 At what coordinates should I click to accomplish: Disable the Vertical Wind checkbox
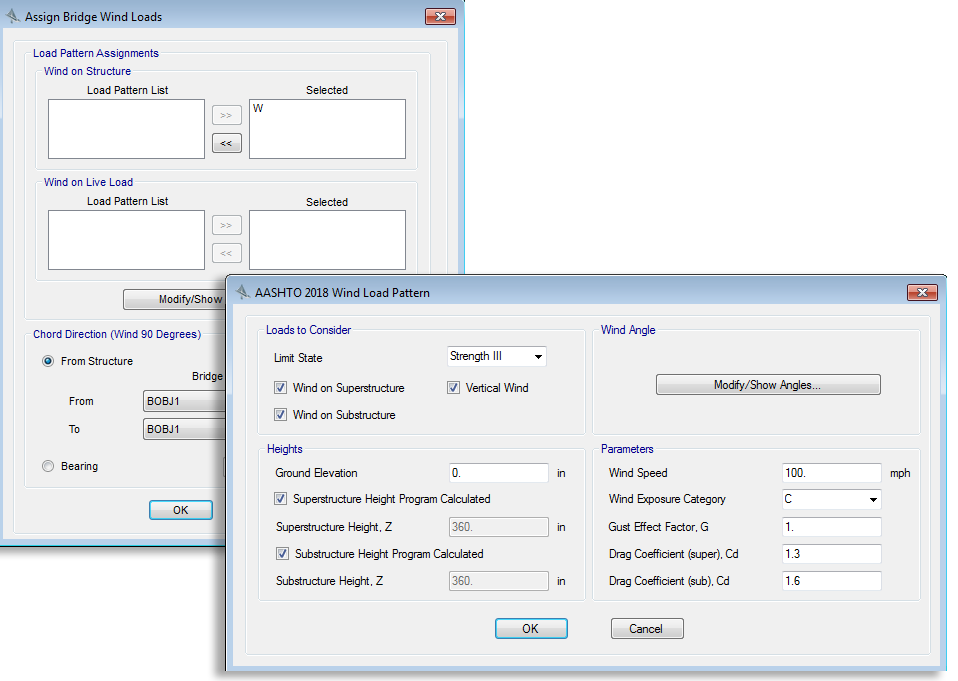pos(454,388)
